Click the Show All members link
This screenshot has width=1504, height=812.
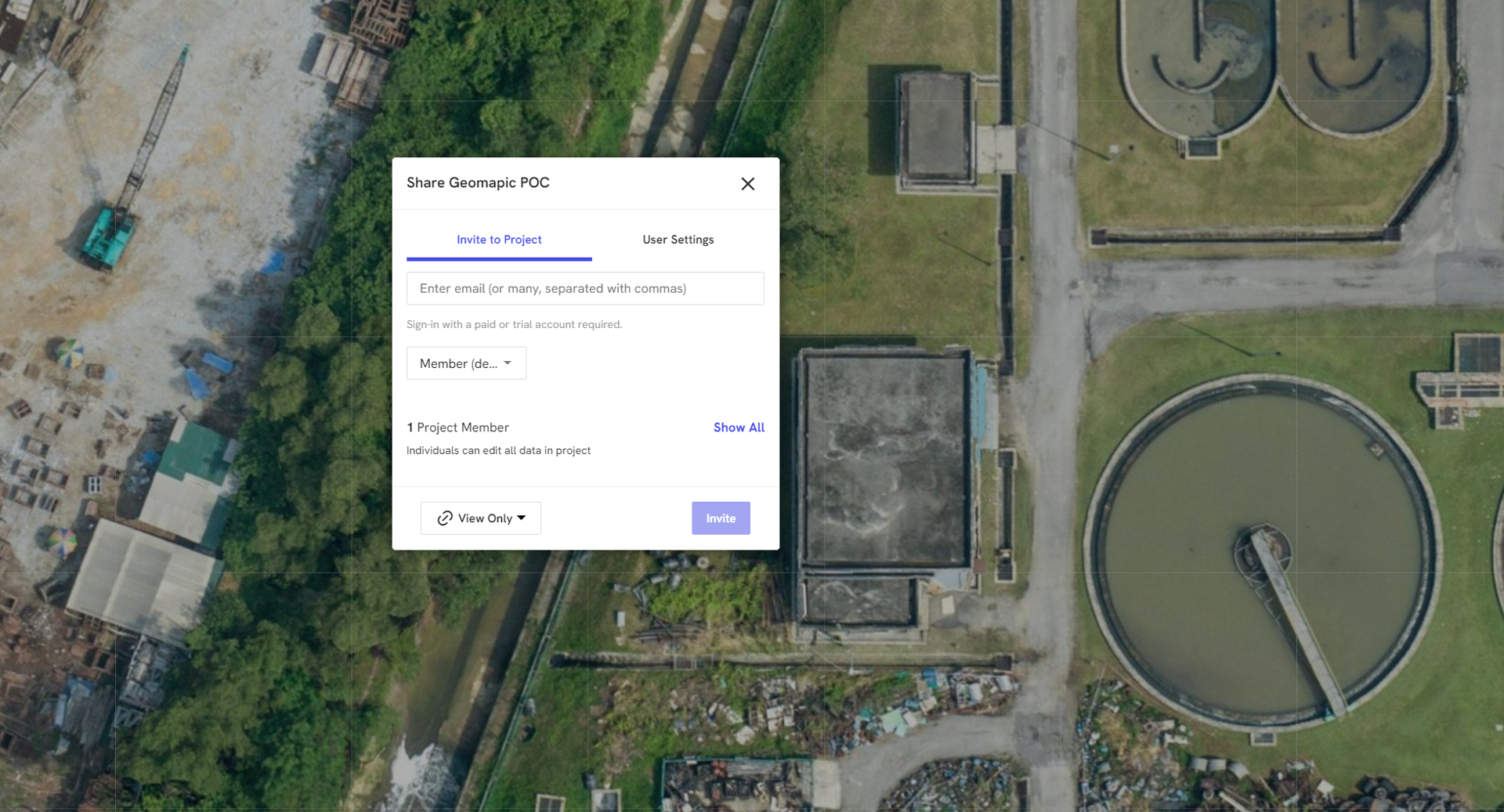tap(739, 428)
